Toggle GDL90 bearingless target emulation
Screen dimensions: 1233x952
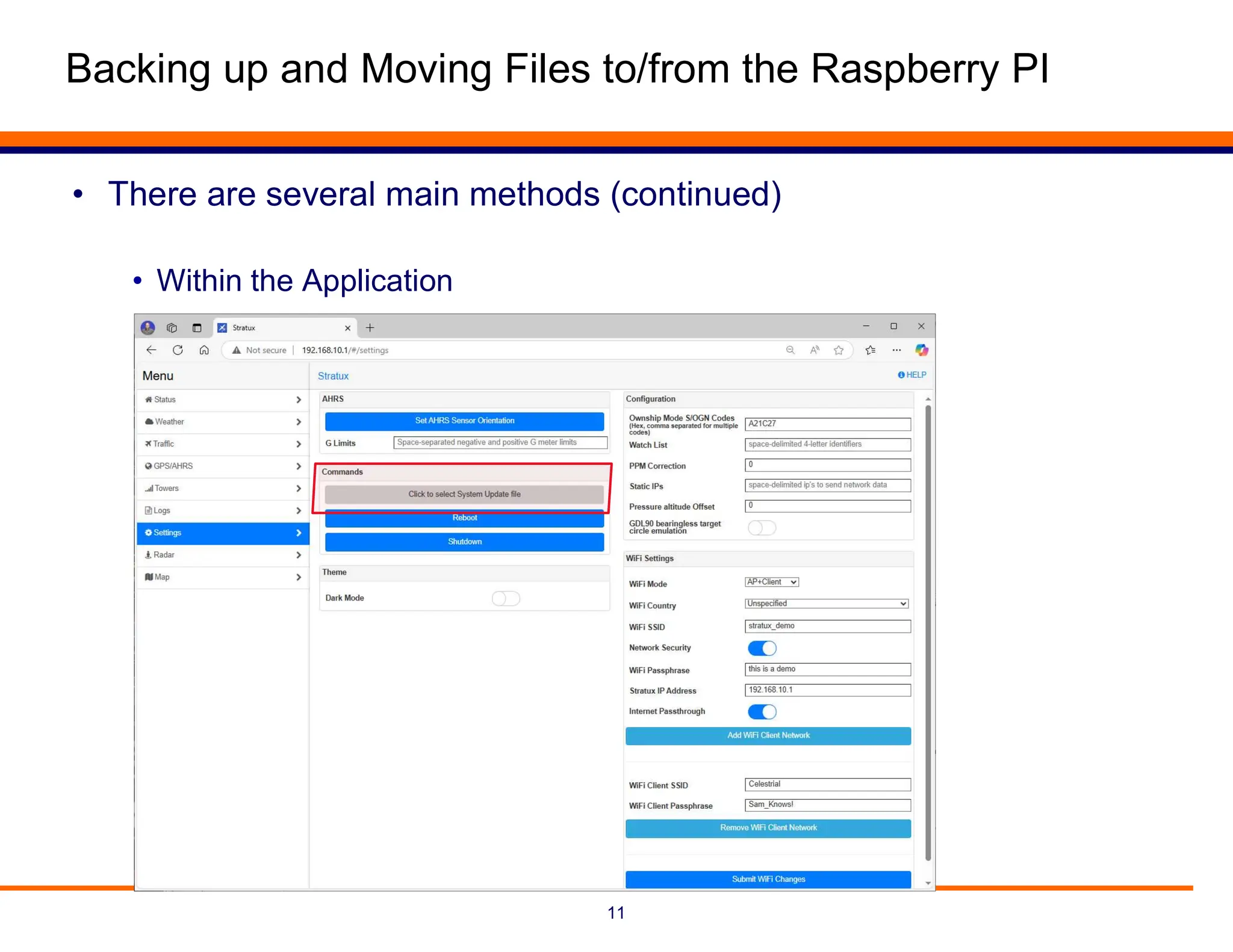click(762, 528)
